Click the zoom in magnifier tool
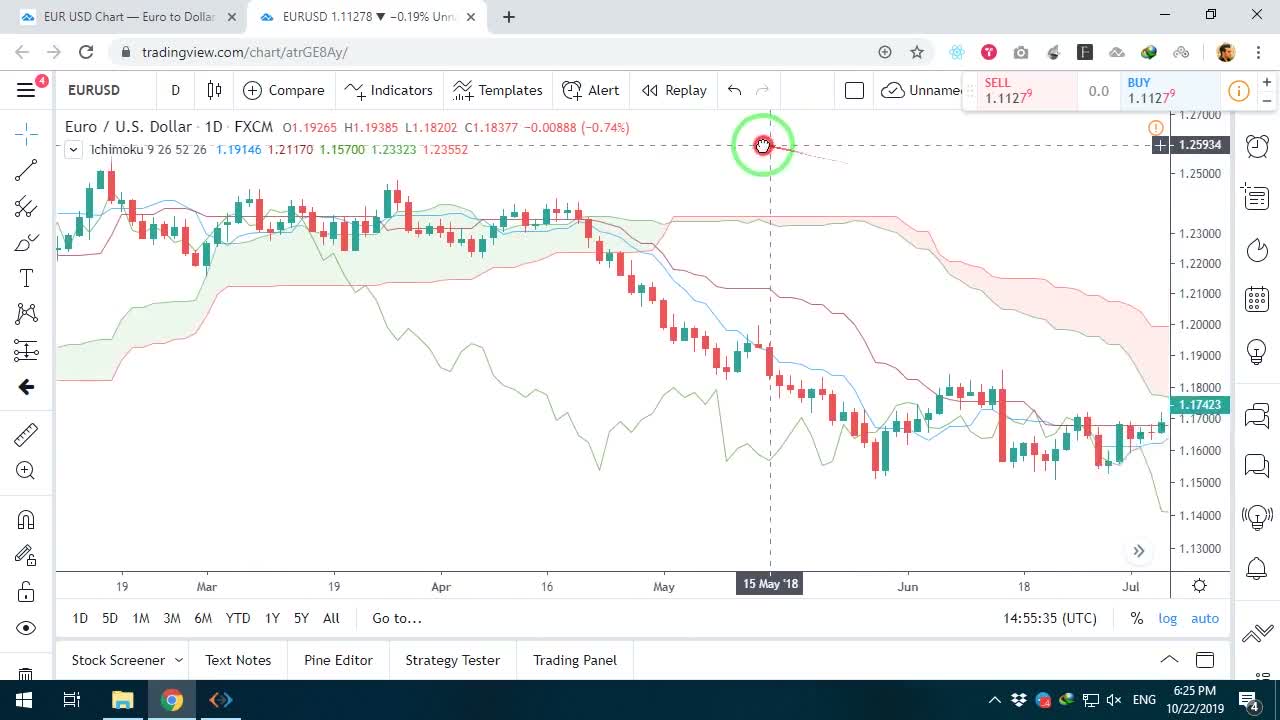This screenshot has height=720, width=1280. (26, 470)
